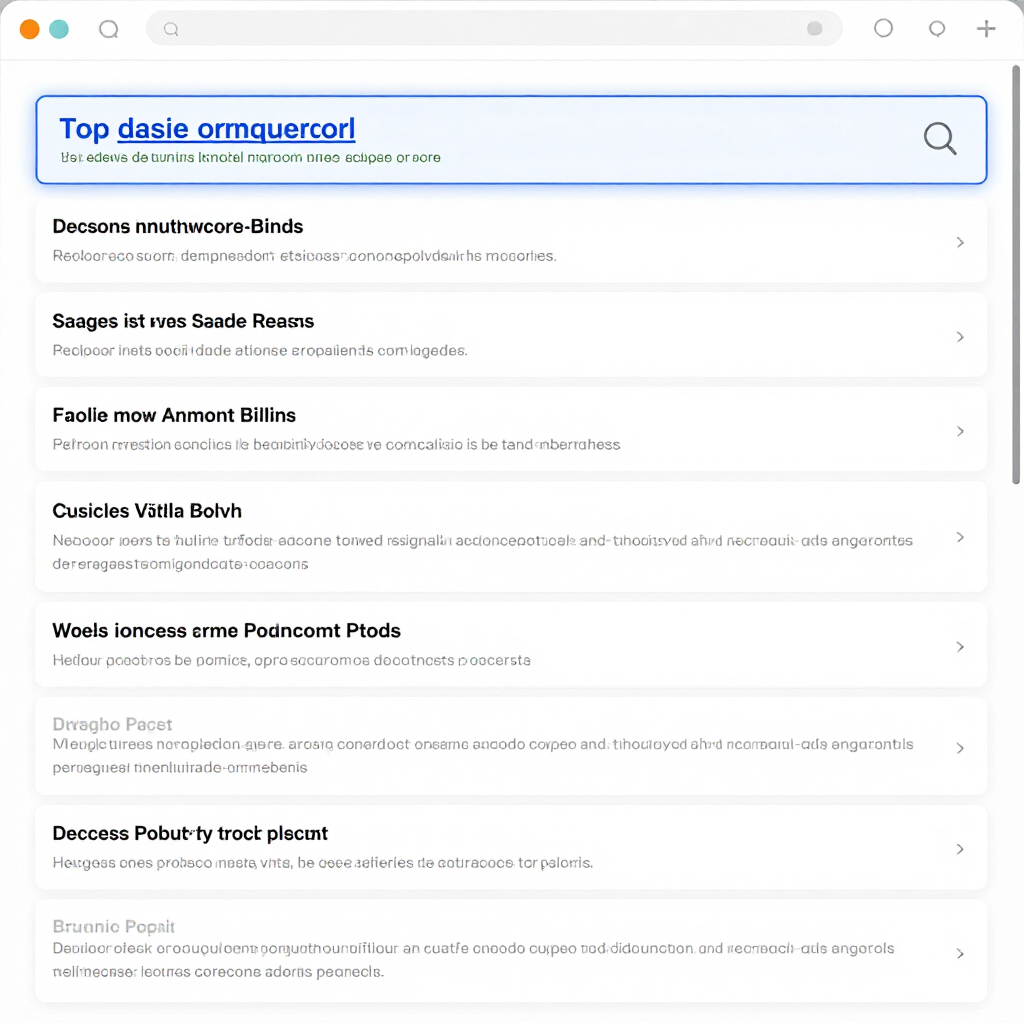Click the plus icon in the top bar
Viewport: 1024px width, 1024px height.
tap(986, 29)
